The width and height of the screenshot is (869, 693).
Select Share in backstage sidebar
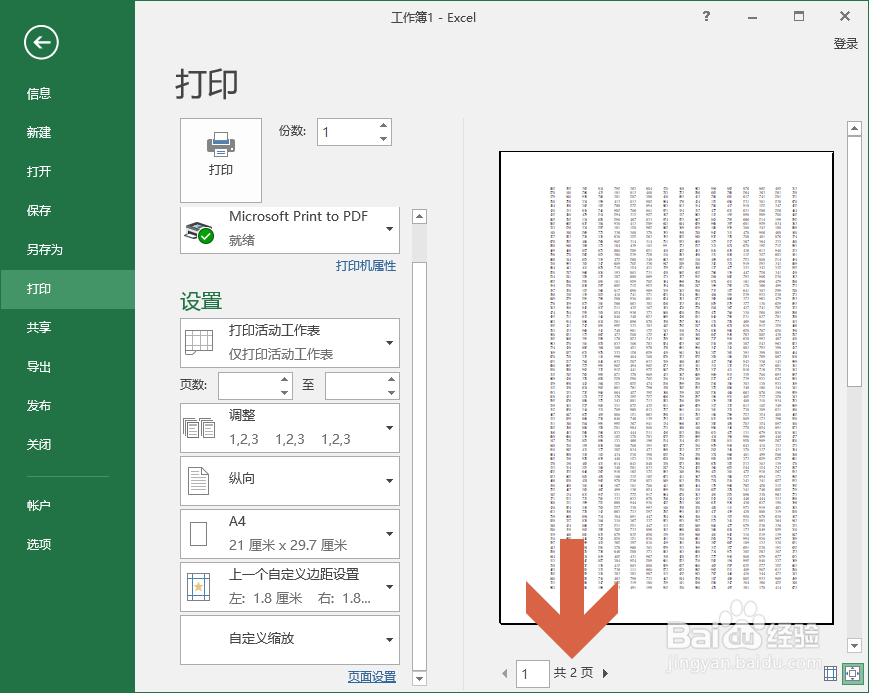click(68, 328)
